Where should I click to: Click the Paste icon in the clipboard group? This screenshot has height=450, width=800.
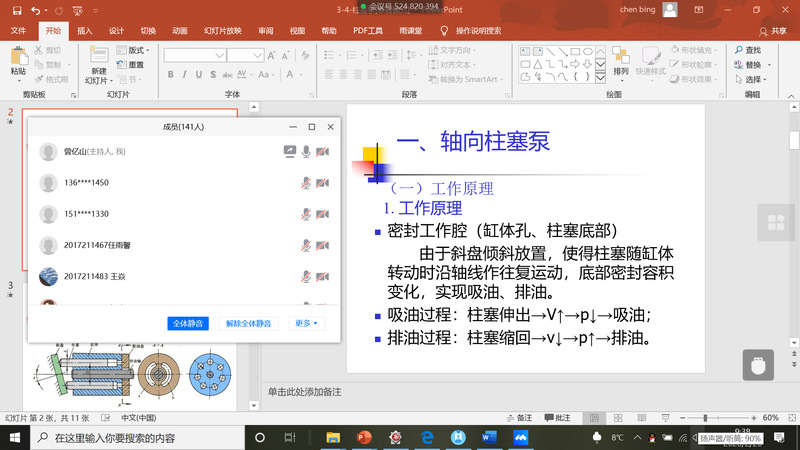coord(18,56)
